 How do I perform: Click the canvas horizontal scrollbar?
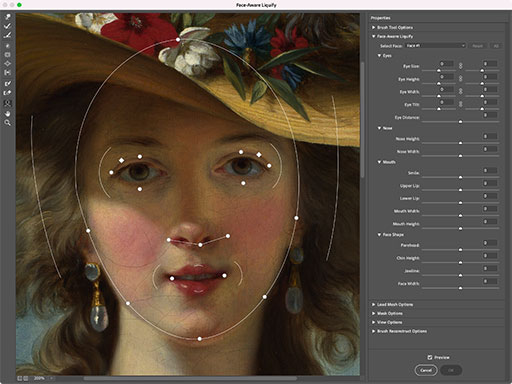click(190, 378)
